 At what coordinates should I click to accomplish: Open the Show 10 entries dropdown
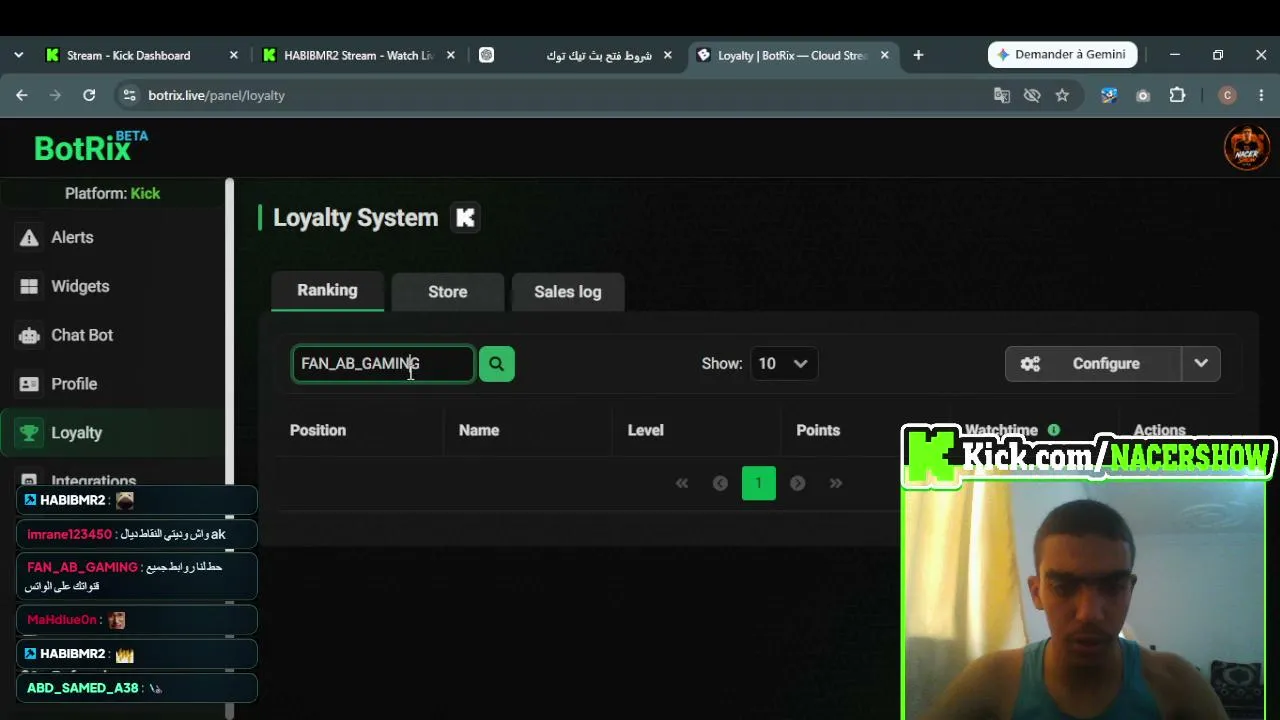point(783,364)
